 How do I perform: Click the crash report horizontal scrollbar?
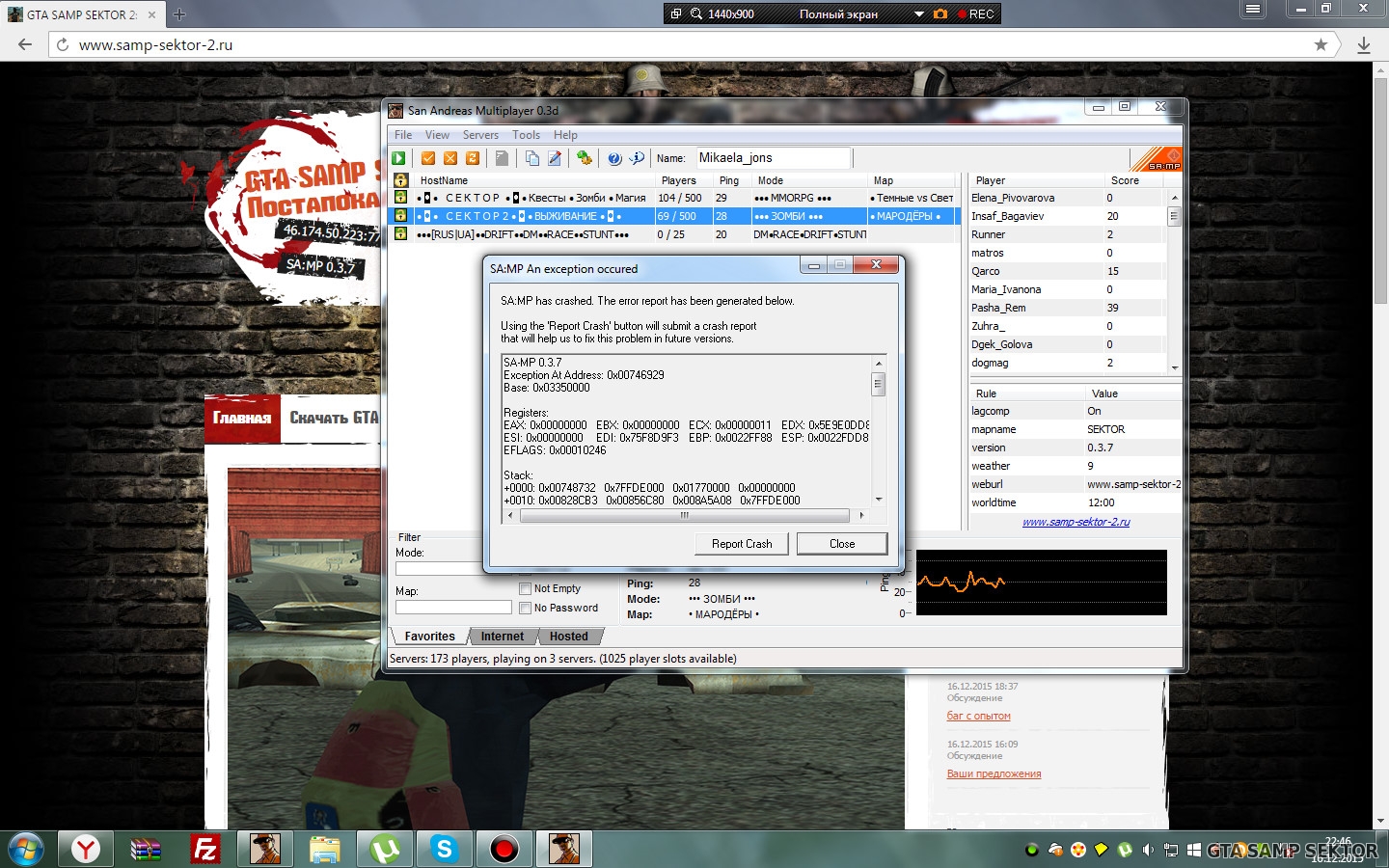pos(685,515)
